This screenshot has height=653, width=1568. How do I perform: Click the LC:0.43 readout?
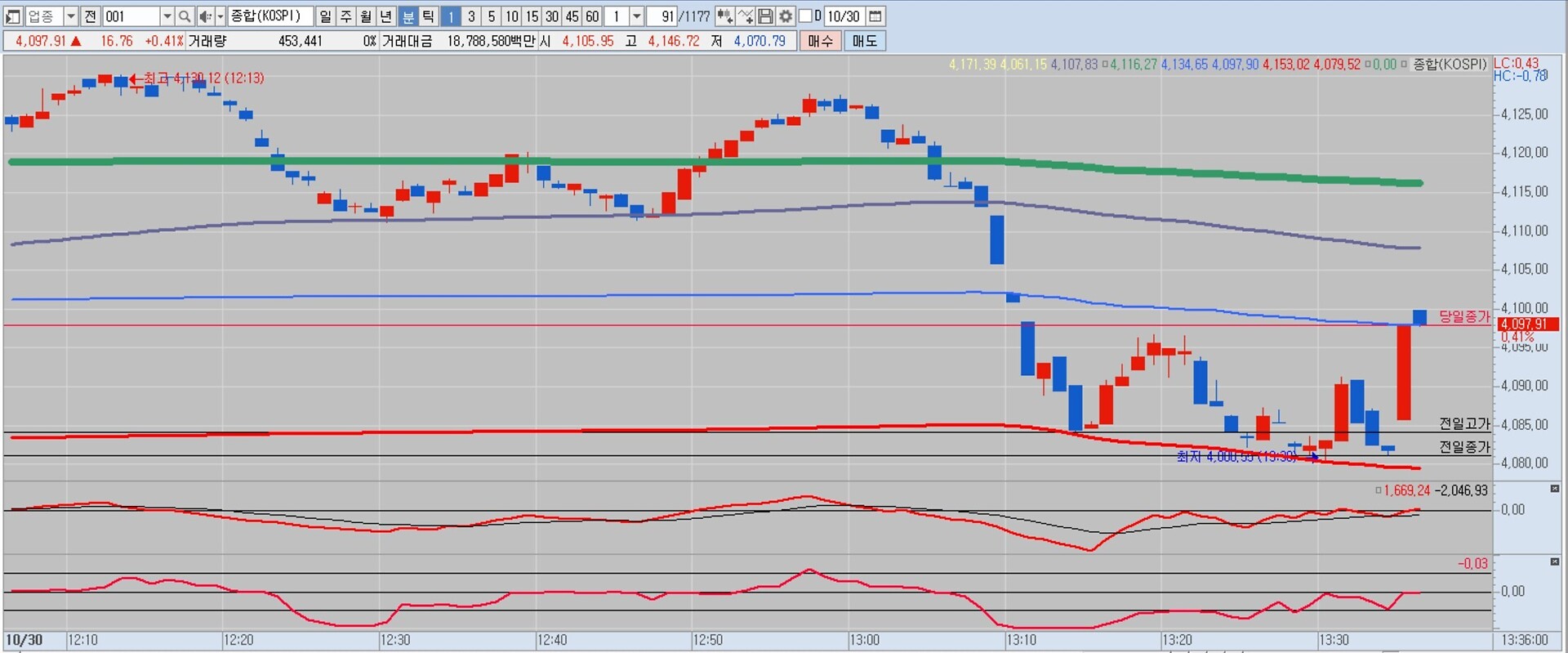(1517, 63)
